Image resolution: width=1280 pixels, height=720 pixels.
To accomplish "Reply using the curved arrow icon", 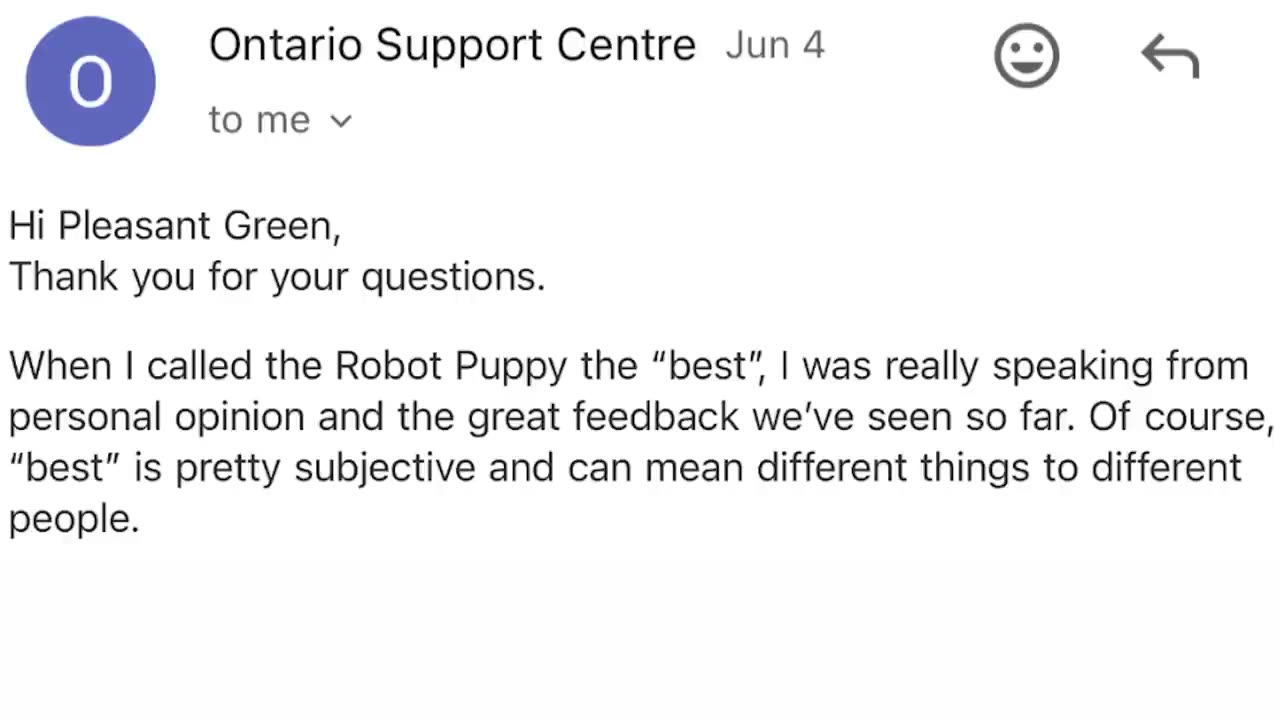I will coord(1169,57).
